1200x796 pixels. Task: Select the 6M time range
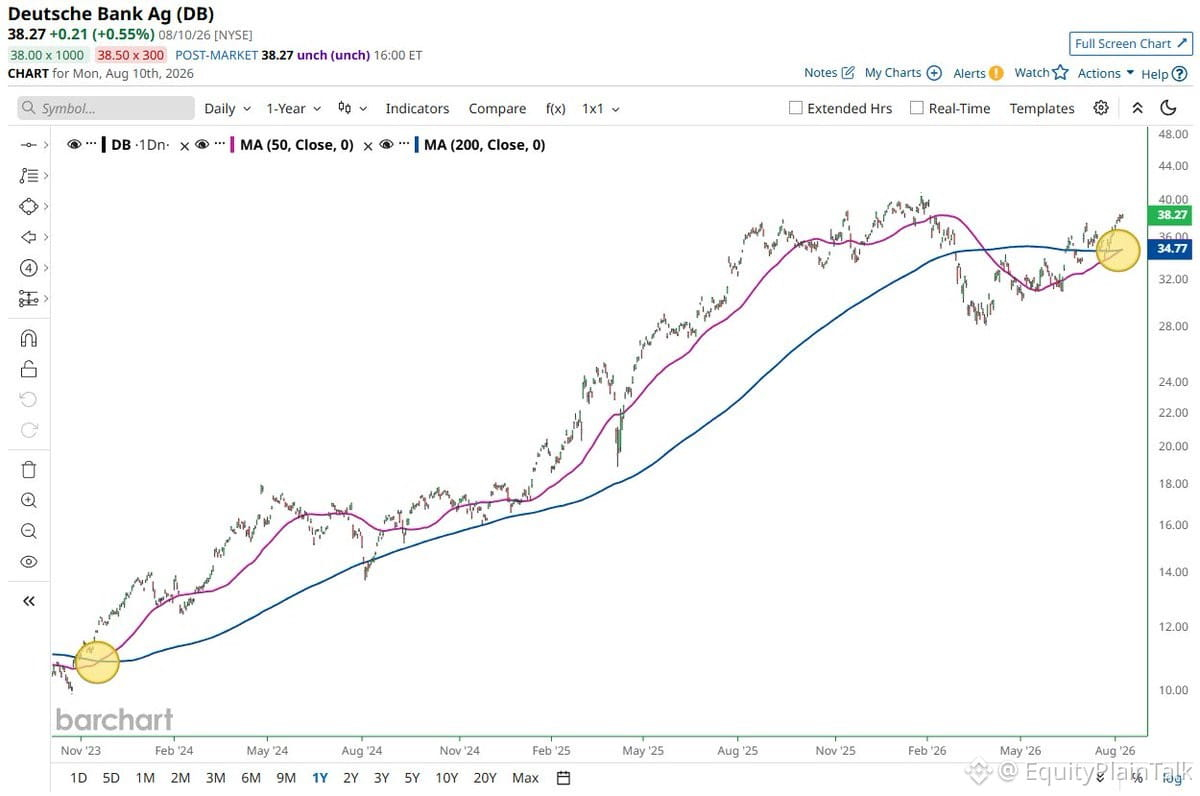pyautogui.click(x=250, y=778)
